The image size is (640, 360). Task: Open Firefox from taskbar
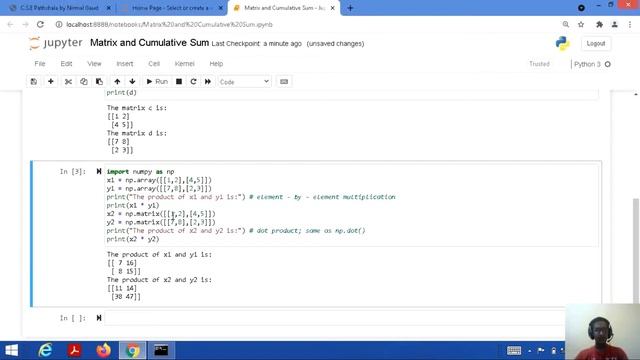(104, 350)
